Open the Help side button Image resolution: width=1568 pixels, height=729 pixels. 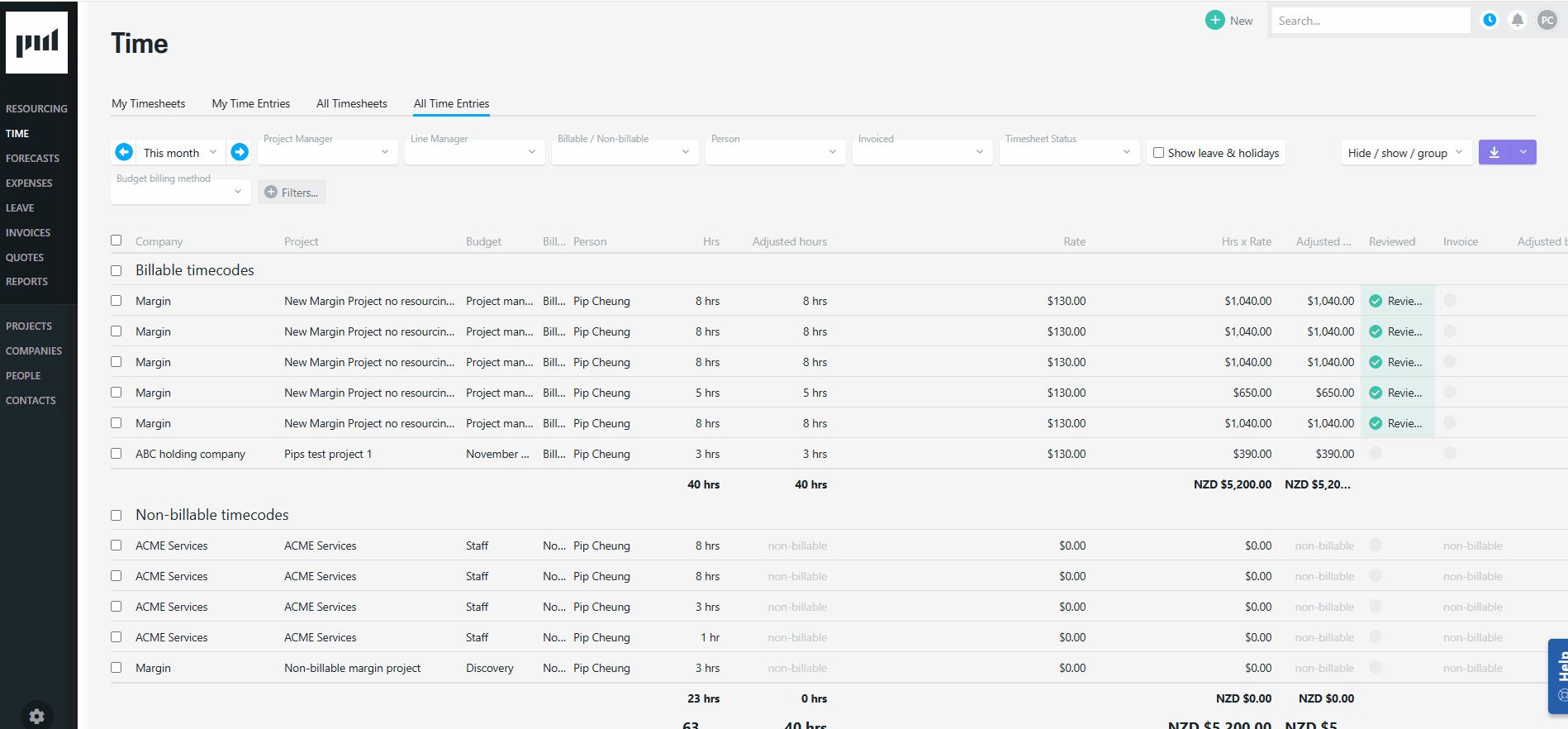[1559, 675]
